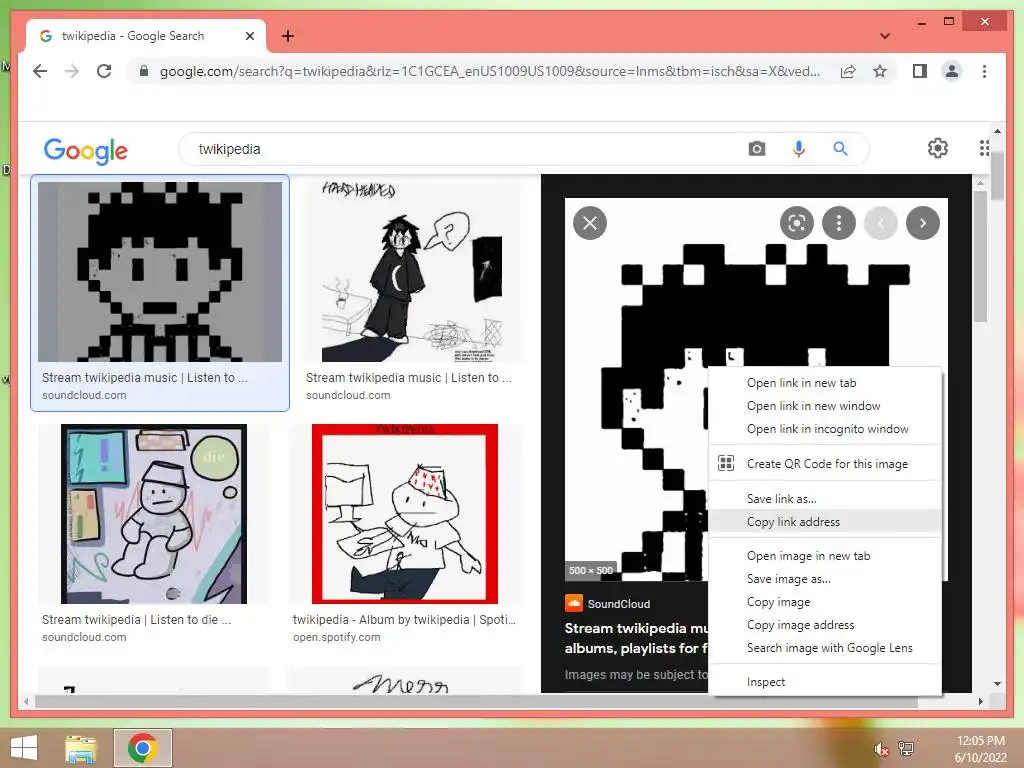Screen dimensions: 1024x768
Task: Open Chrome's three-dot menu
Action: (984, 71)
